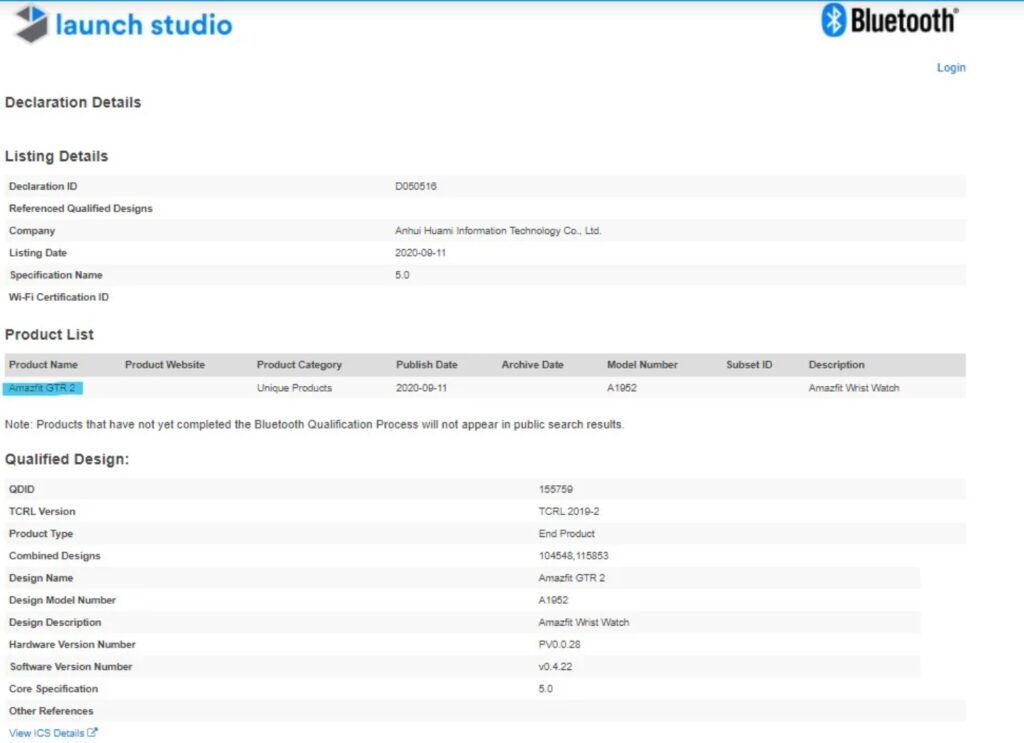Click Design Name value Amazfit GTR 2
Viewport: 1024px width, 743px height.
pyautogui.click(x=571, y=578)
